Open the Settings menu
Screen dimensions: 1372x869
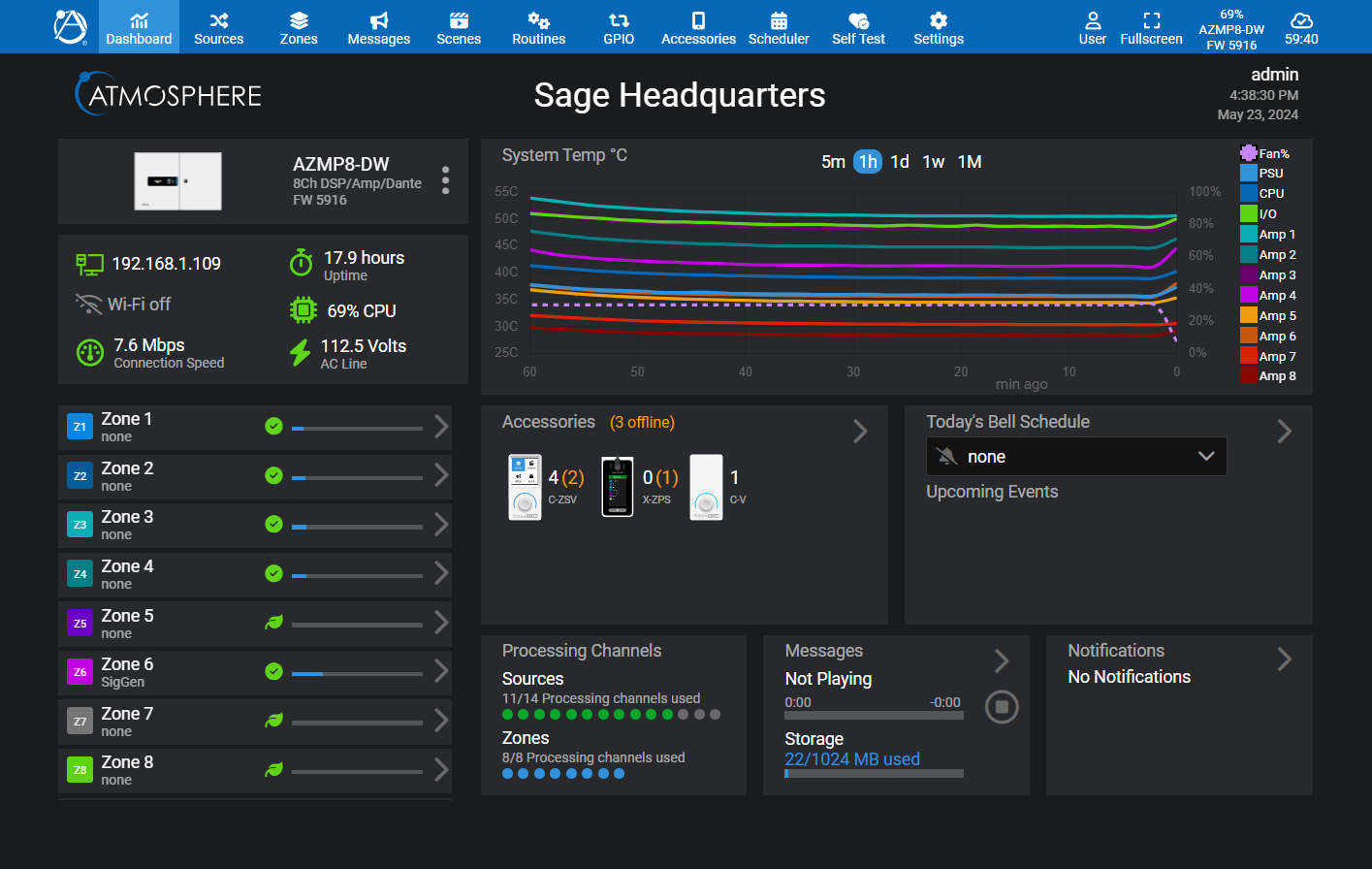tap(938, 26)
